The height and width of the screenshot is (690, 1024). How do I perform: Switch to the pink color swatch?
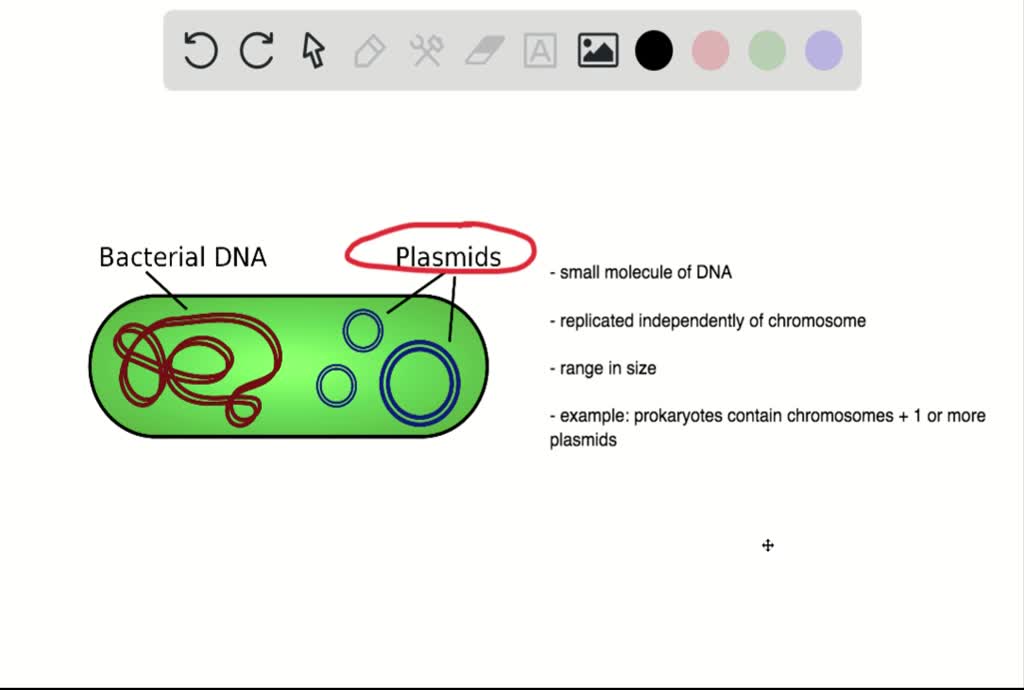(711, 50)
